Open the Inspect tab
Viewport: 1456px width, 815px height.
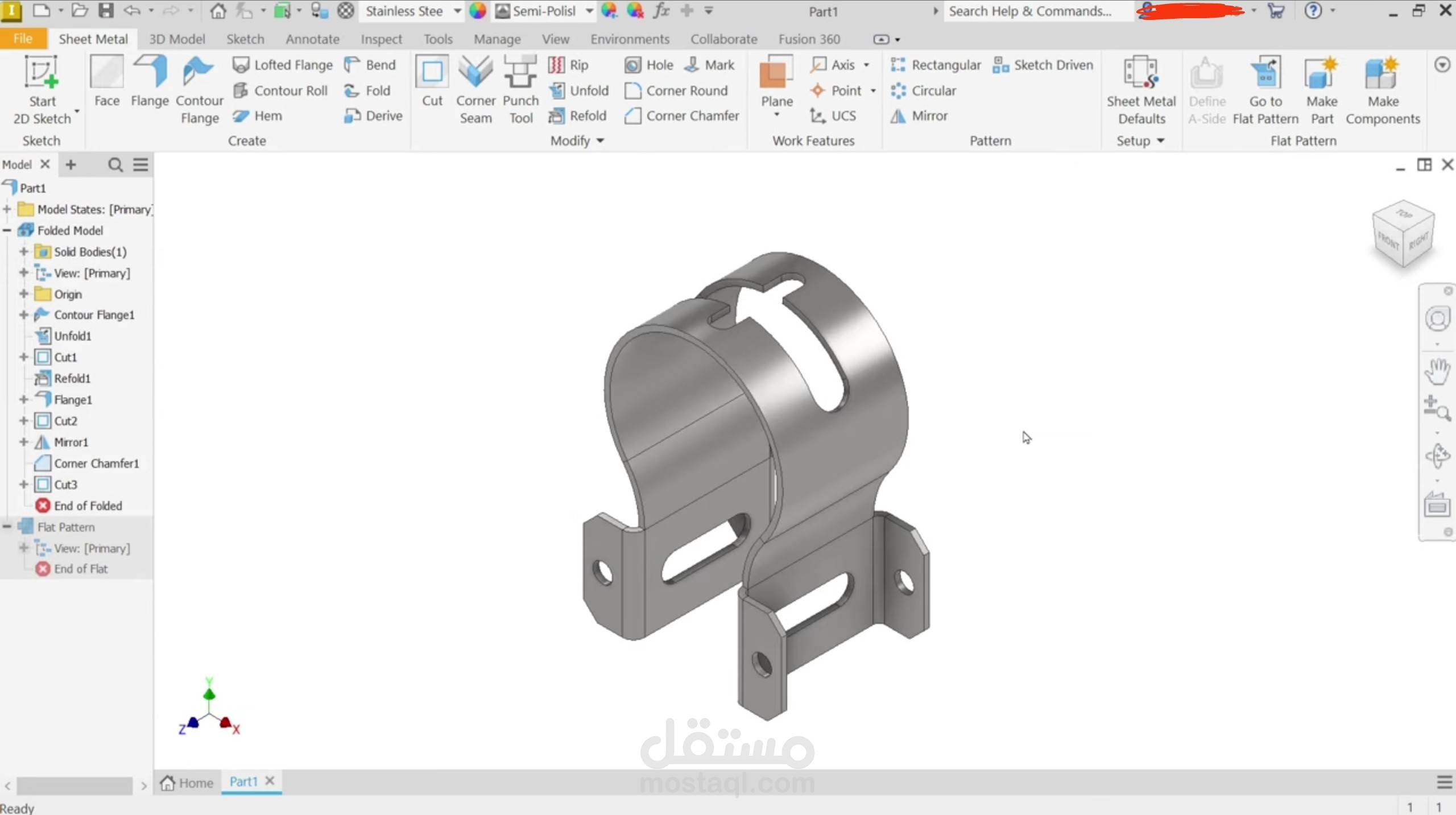pos(381,39)
